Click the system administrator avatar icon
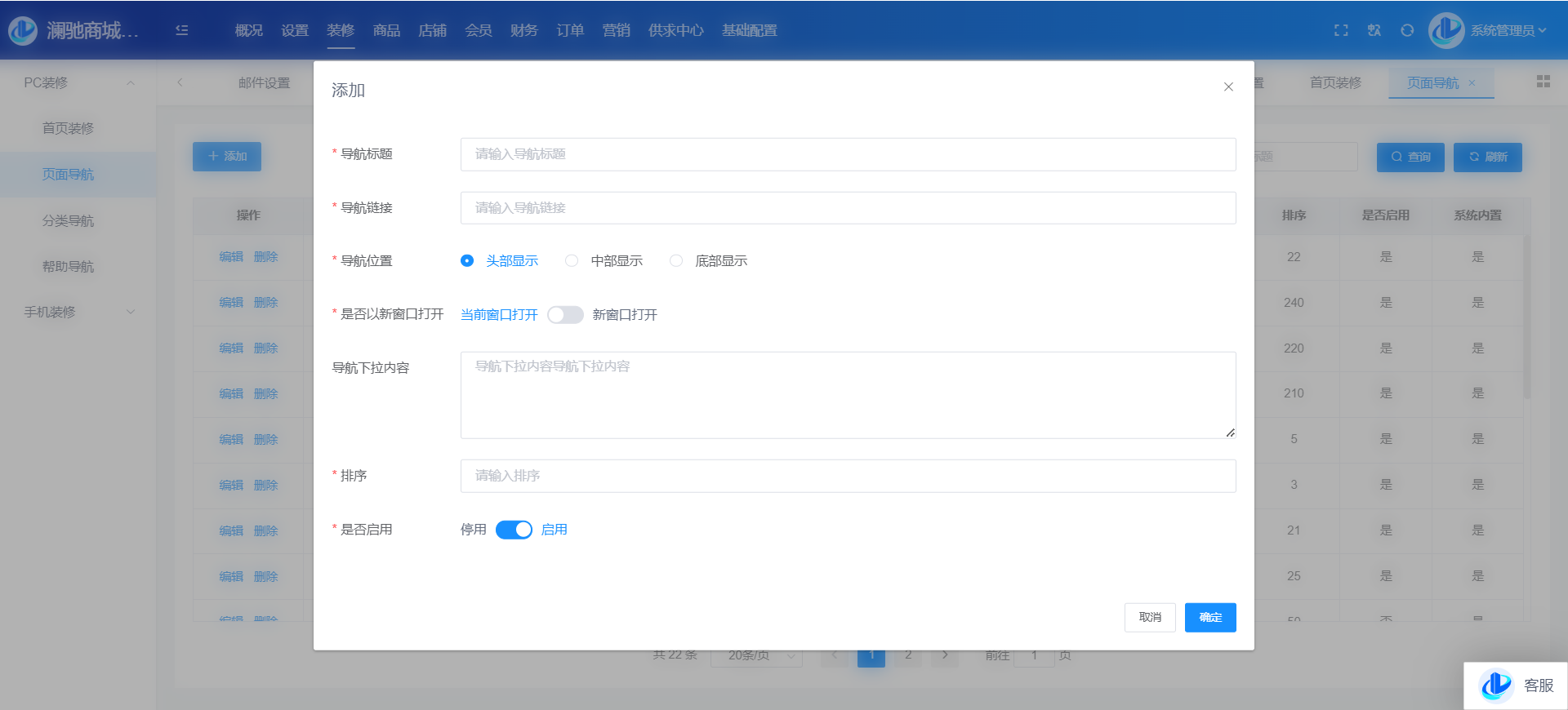The image size is (1568, 710). 1446,30
